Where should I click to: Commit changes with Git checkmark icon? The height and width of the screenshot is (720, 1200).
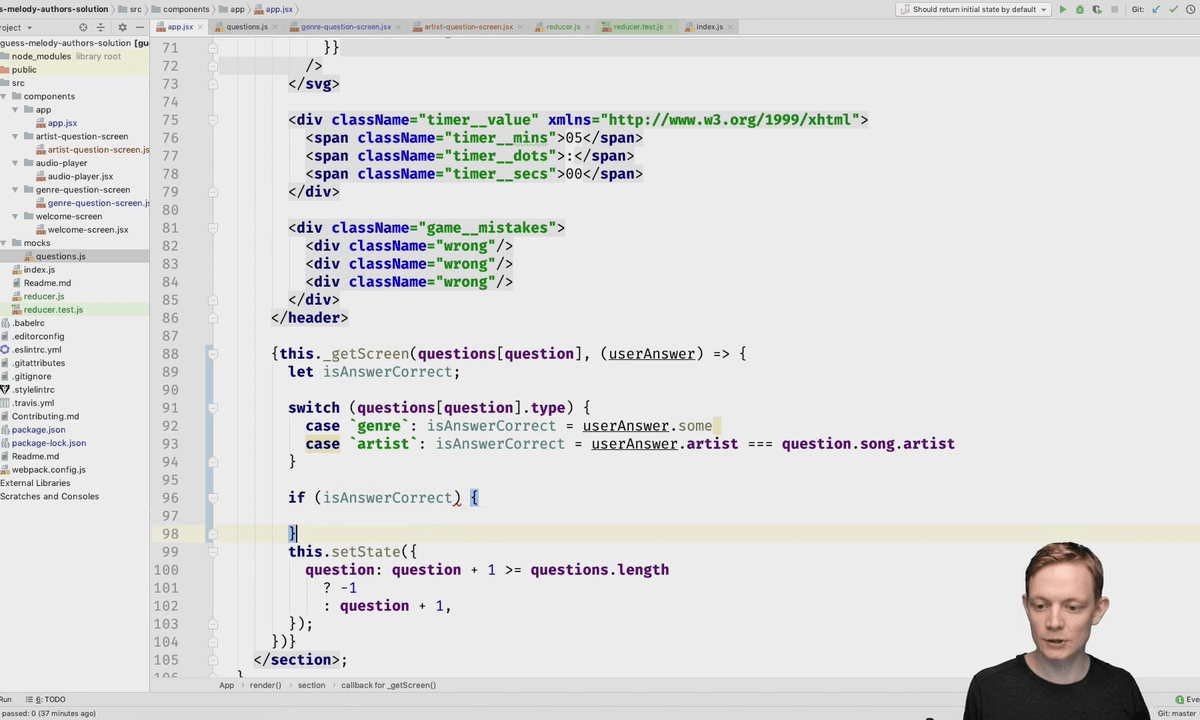click(x=1173, y=10)
